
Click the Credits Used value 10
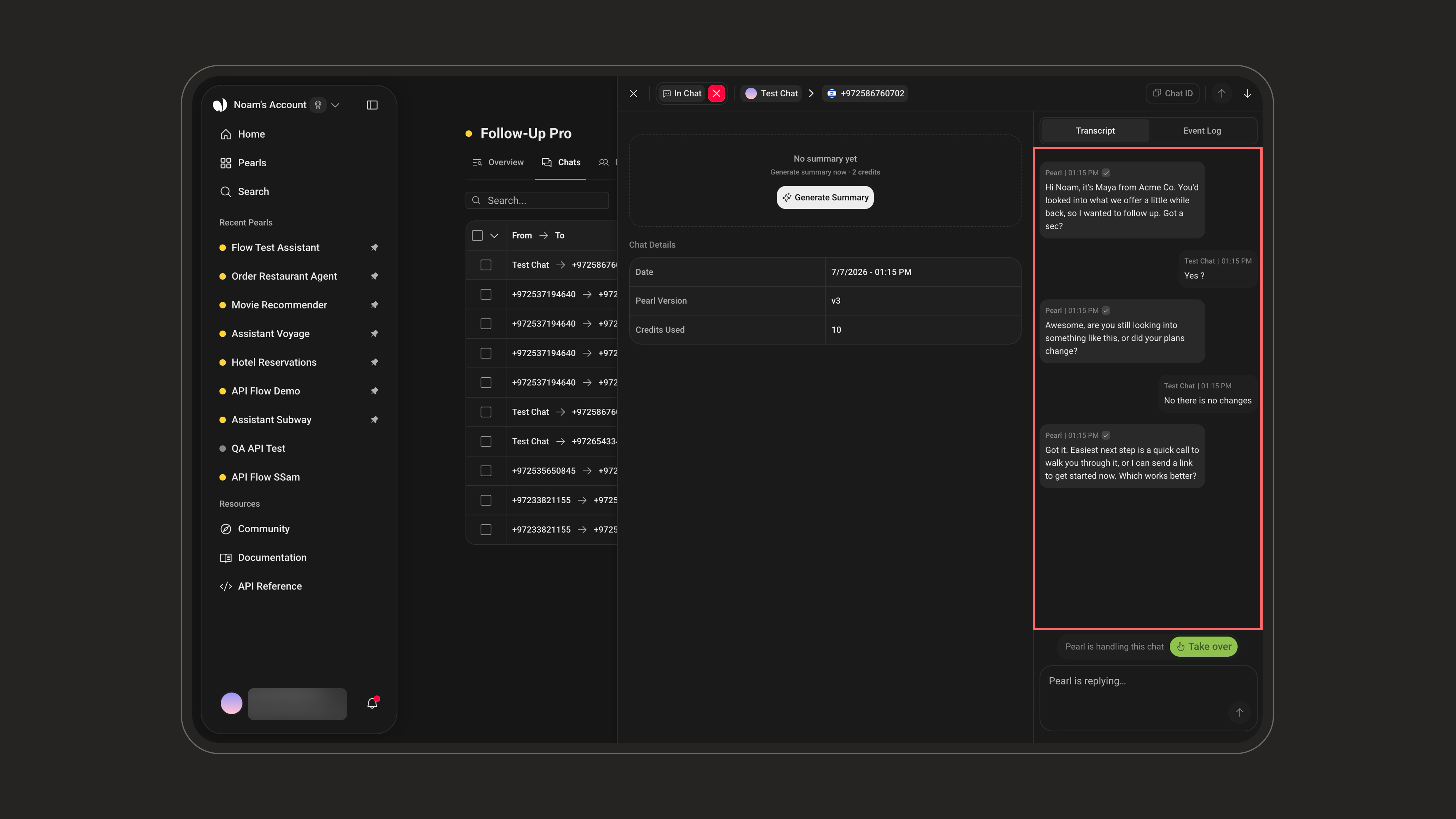(x=836, y=330)
